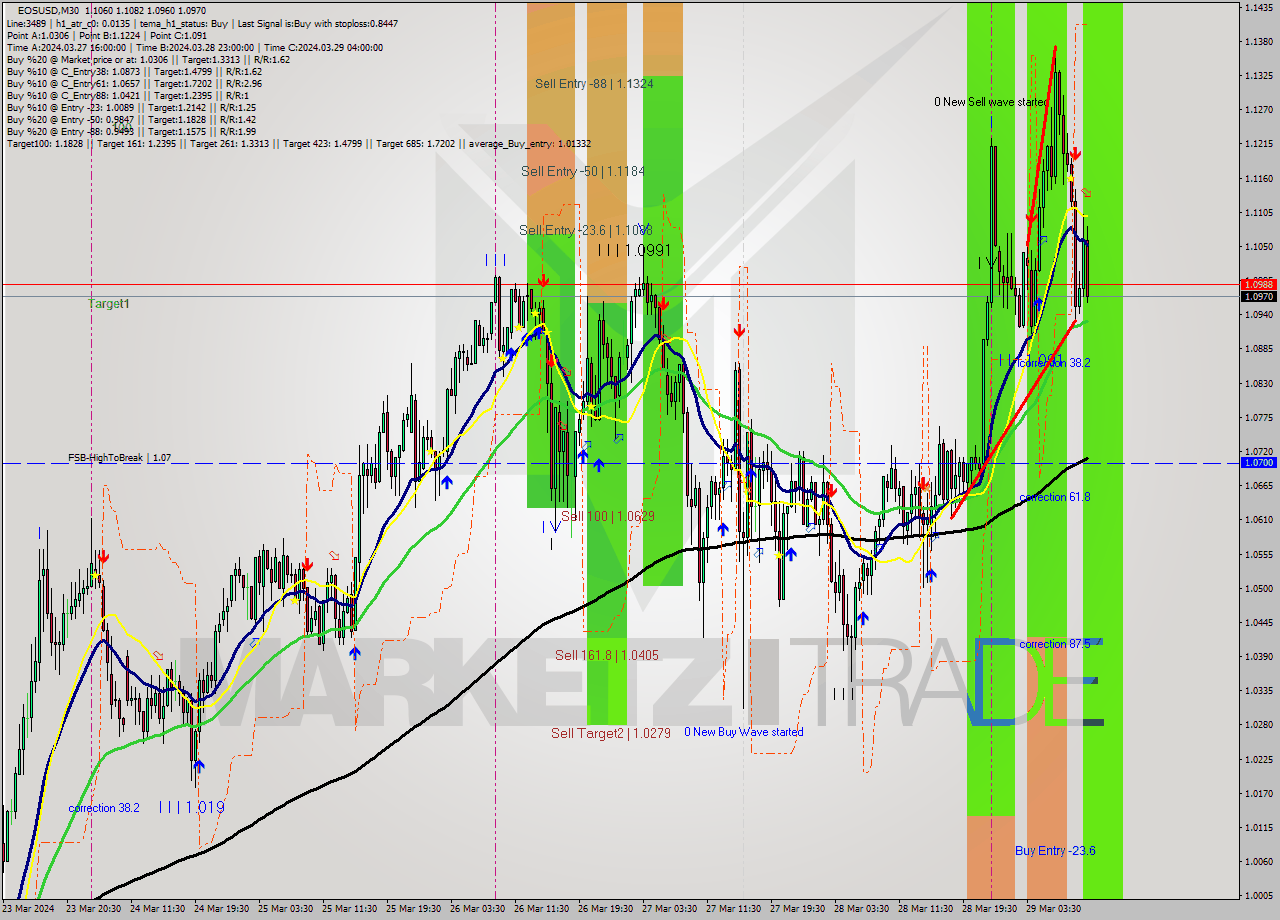Click the 1.1435 price scale value
This screenshot has width=1280, height=920.
(1258, 7)
